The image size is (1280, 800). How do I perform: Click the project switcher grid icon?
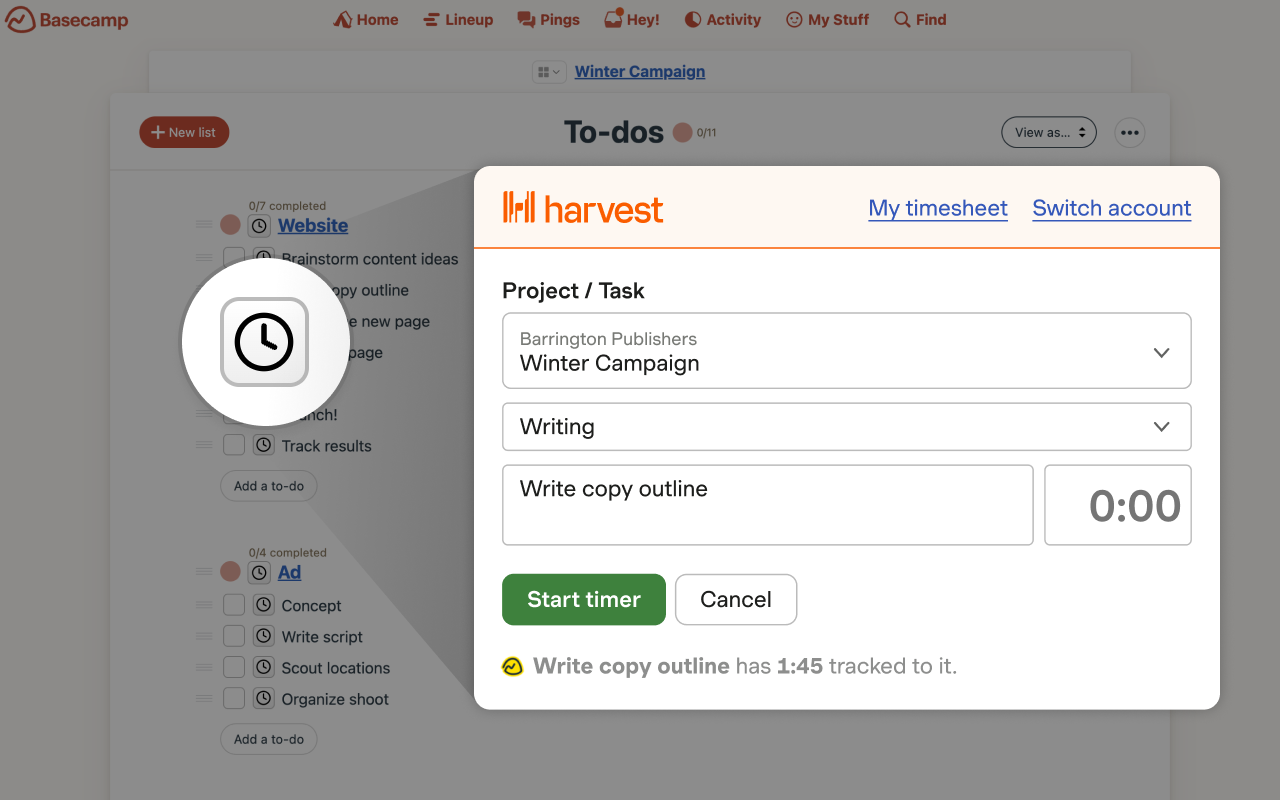click(548, 72)
